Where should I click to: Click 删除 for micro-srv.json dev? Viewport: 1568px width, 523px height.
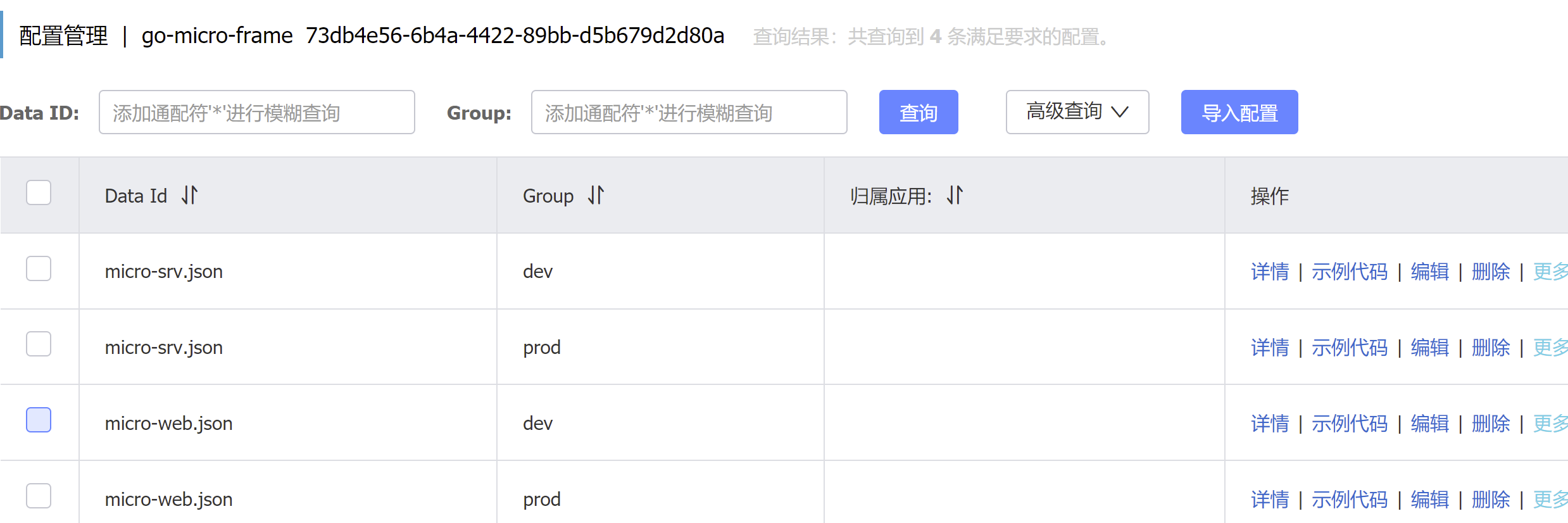[x=1491, y=272]
